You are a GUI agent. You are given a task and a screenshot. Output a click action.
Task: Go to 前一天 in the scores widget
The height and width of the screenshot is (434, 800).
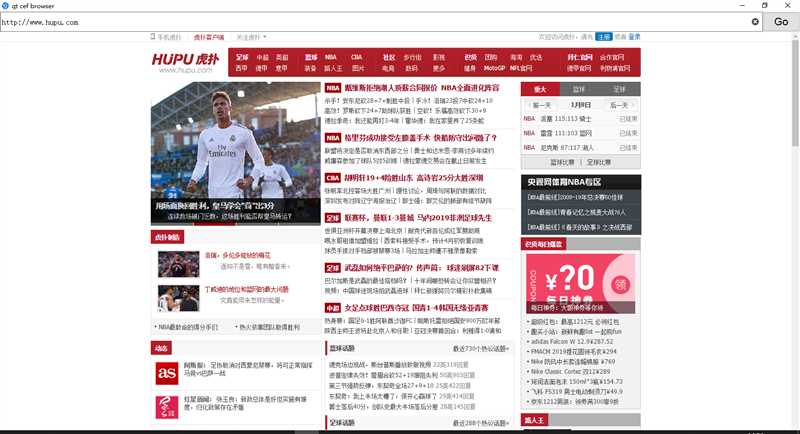[541, 105]
